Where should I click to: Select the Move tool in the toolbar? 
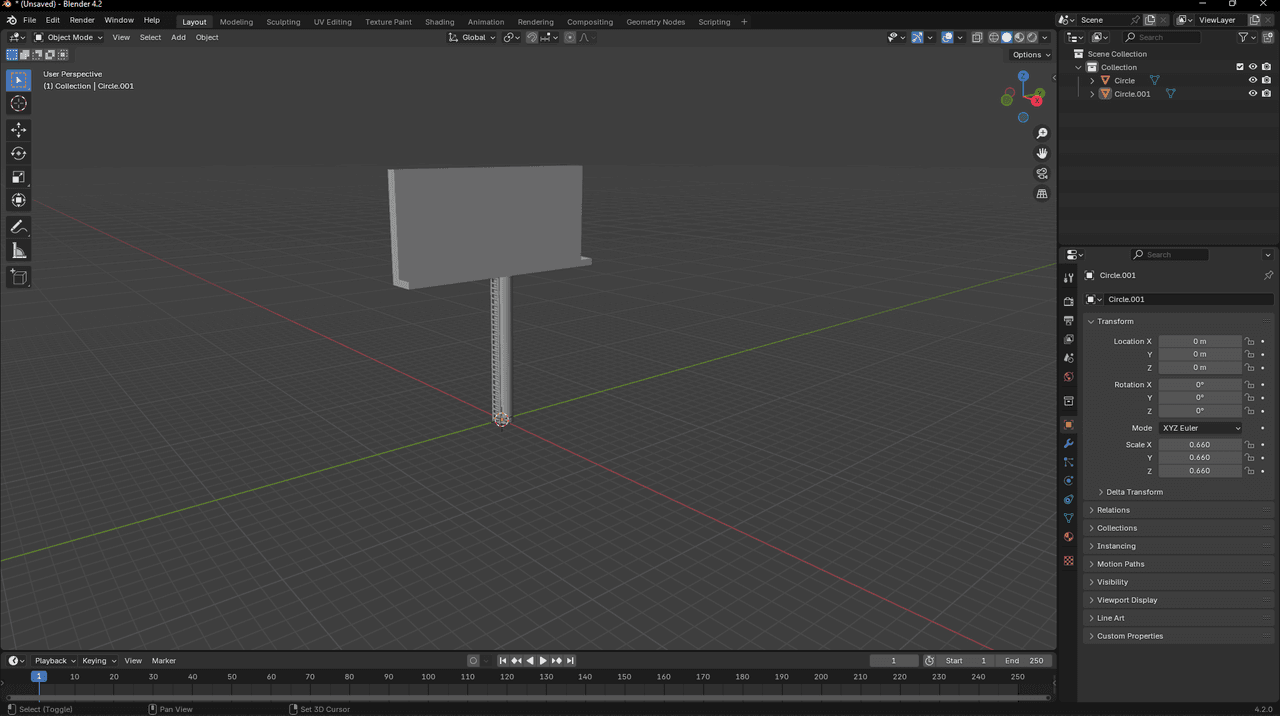pos(18,130)
